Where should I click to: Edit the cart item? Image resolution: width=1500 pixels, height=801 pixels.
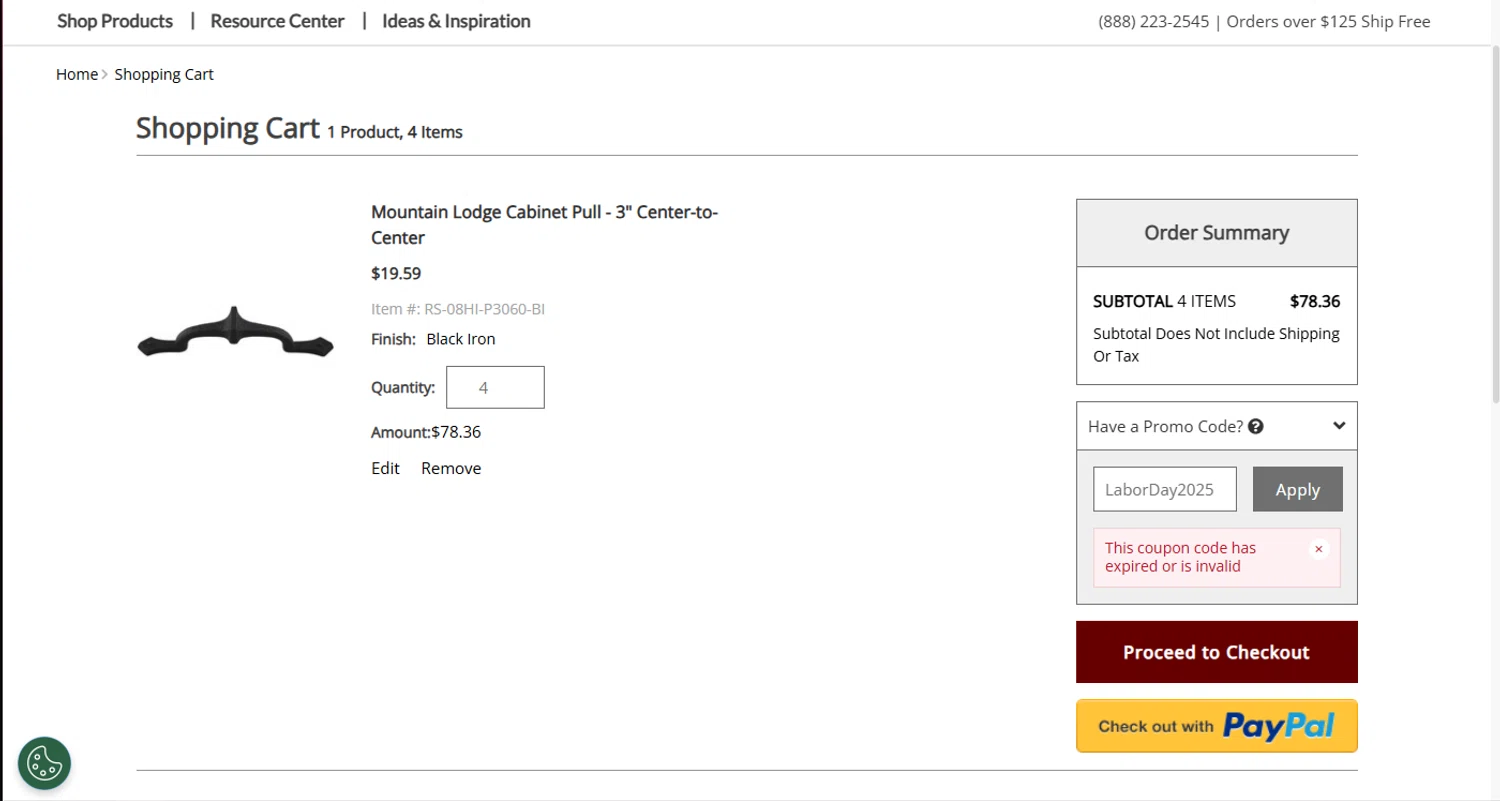coord(385,468)
